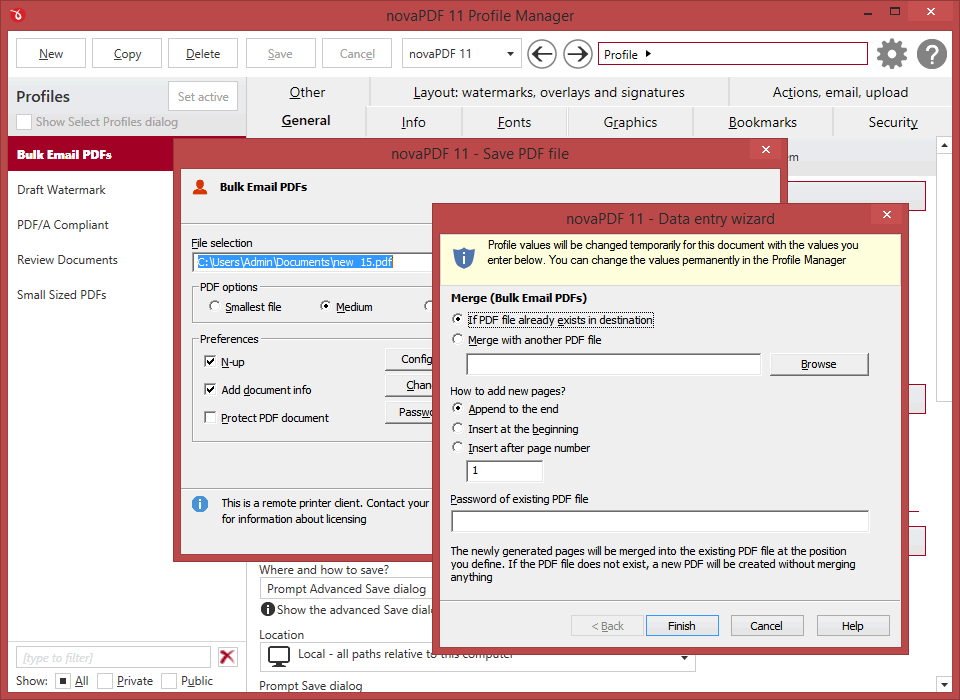
Task: Select 'If PDF file already exists in destination'
Action: tap(457, 319)
